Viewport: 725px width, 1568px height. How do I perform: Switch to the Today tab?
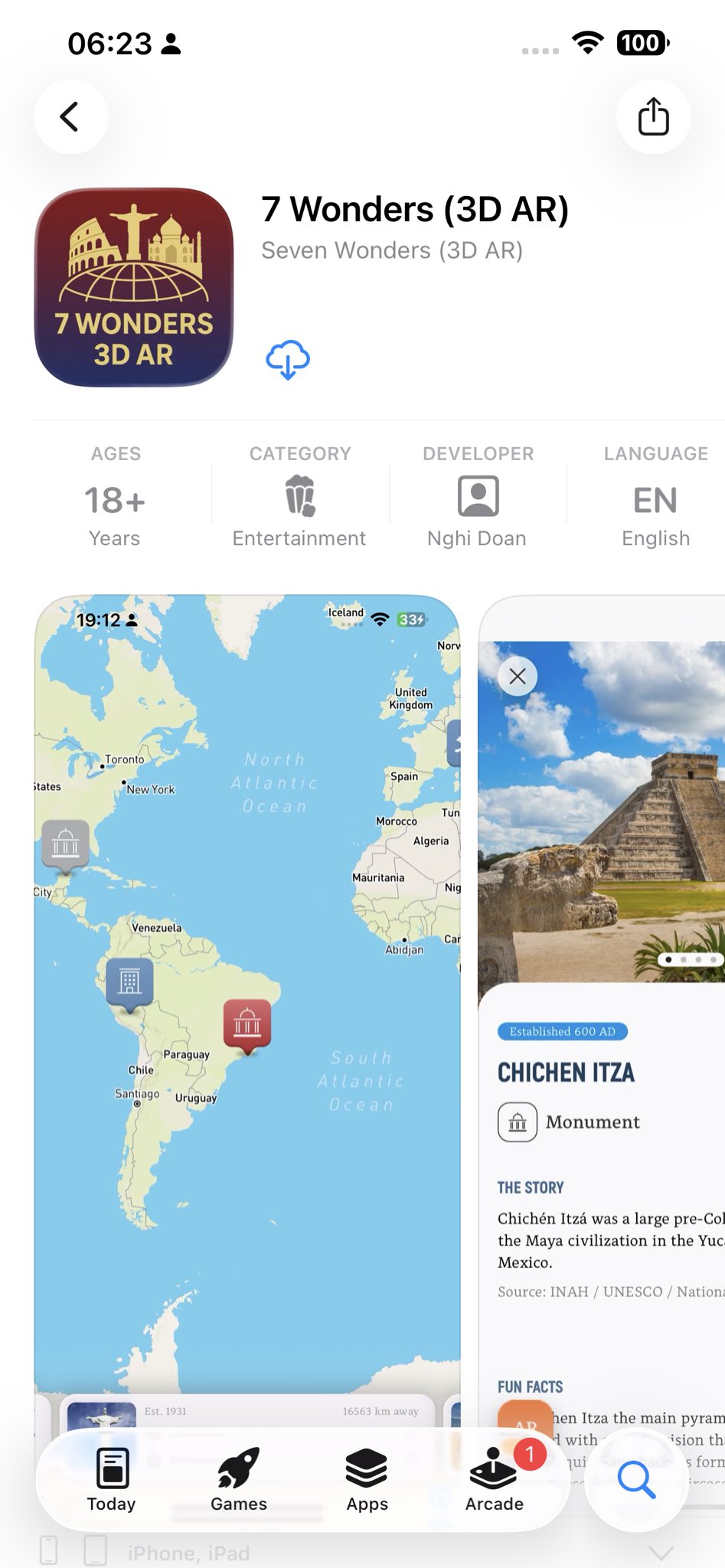coord(112,1480)
